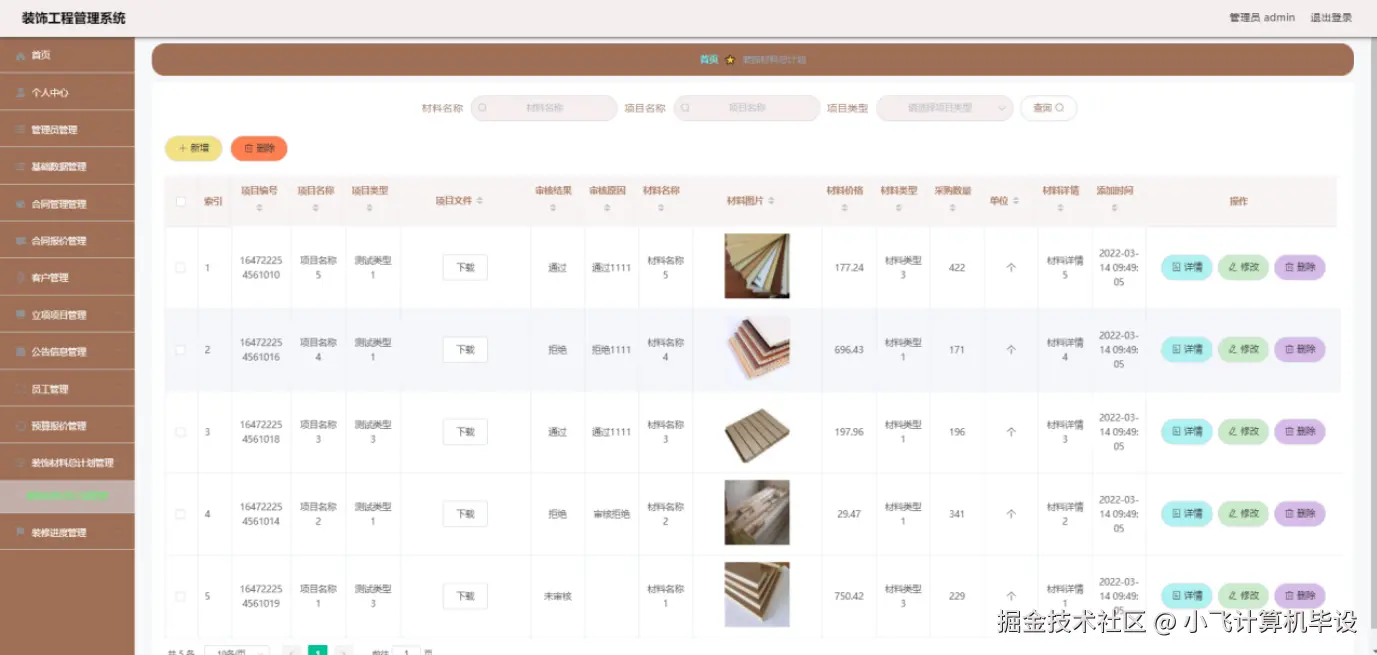Click the flag icon beside 装修进度管理

21,533
